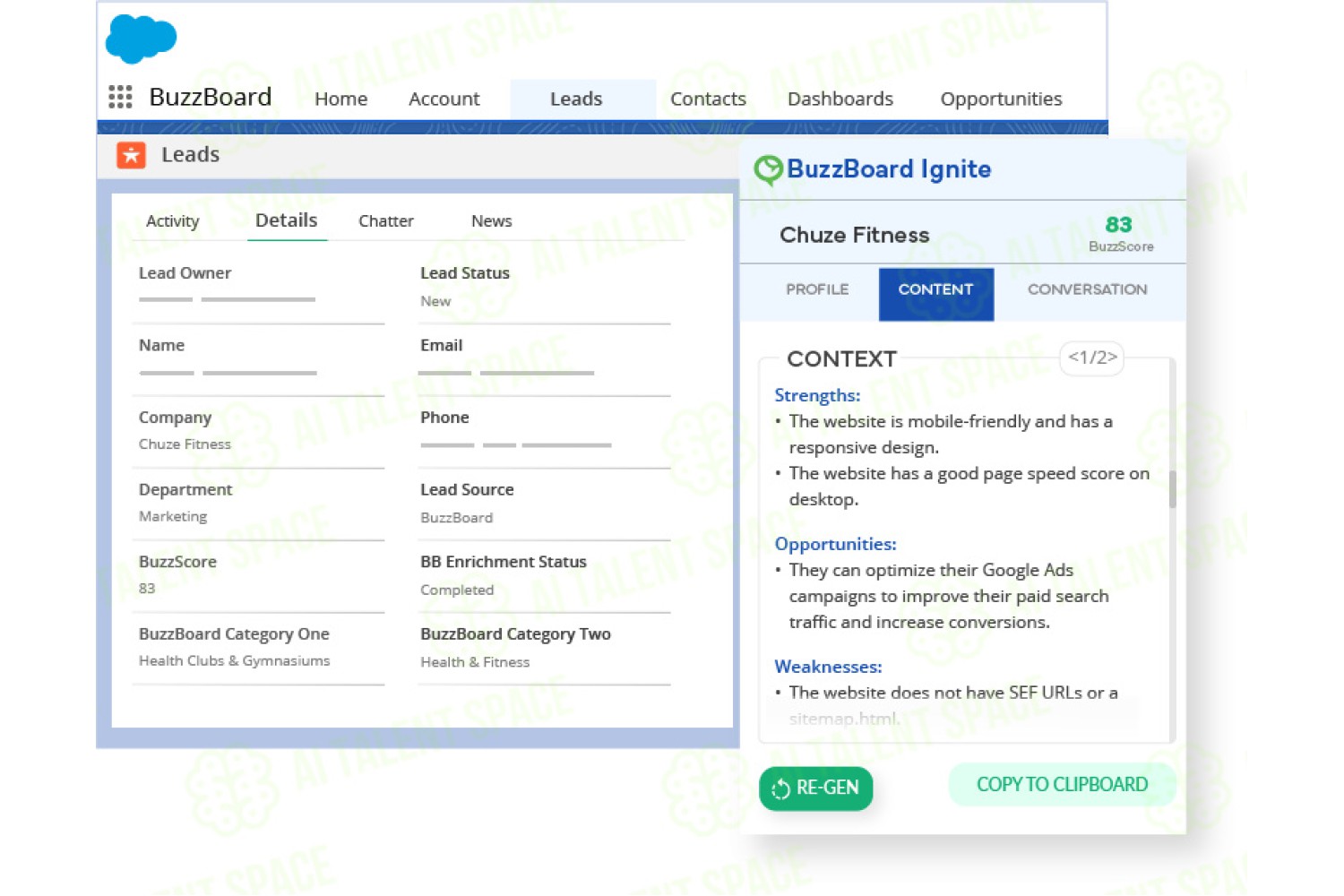This screenshot has width=1344, height=896.
Task: Click the BuzzBoard Ignite title text
Action: (x=889, y=169)
